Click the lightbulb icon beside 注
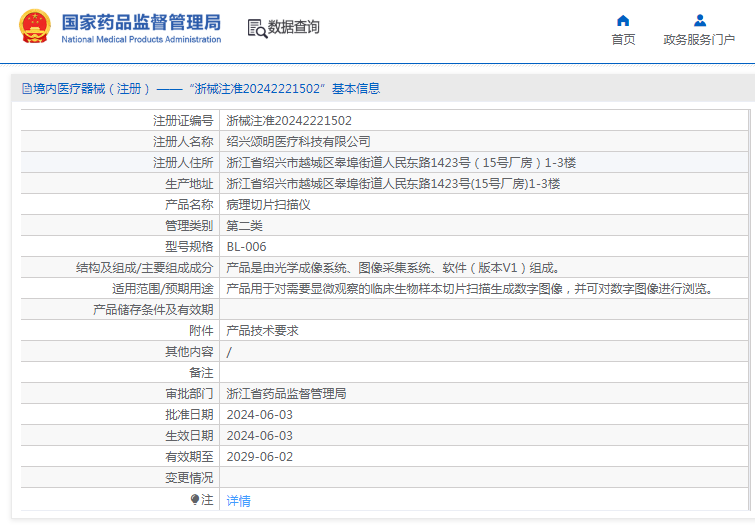The image size is (755, 530). (x=195, y=500)
